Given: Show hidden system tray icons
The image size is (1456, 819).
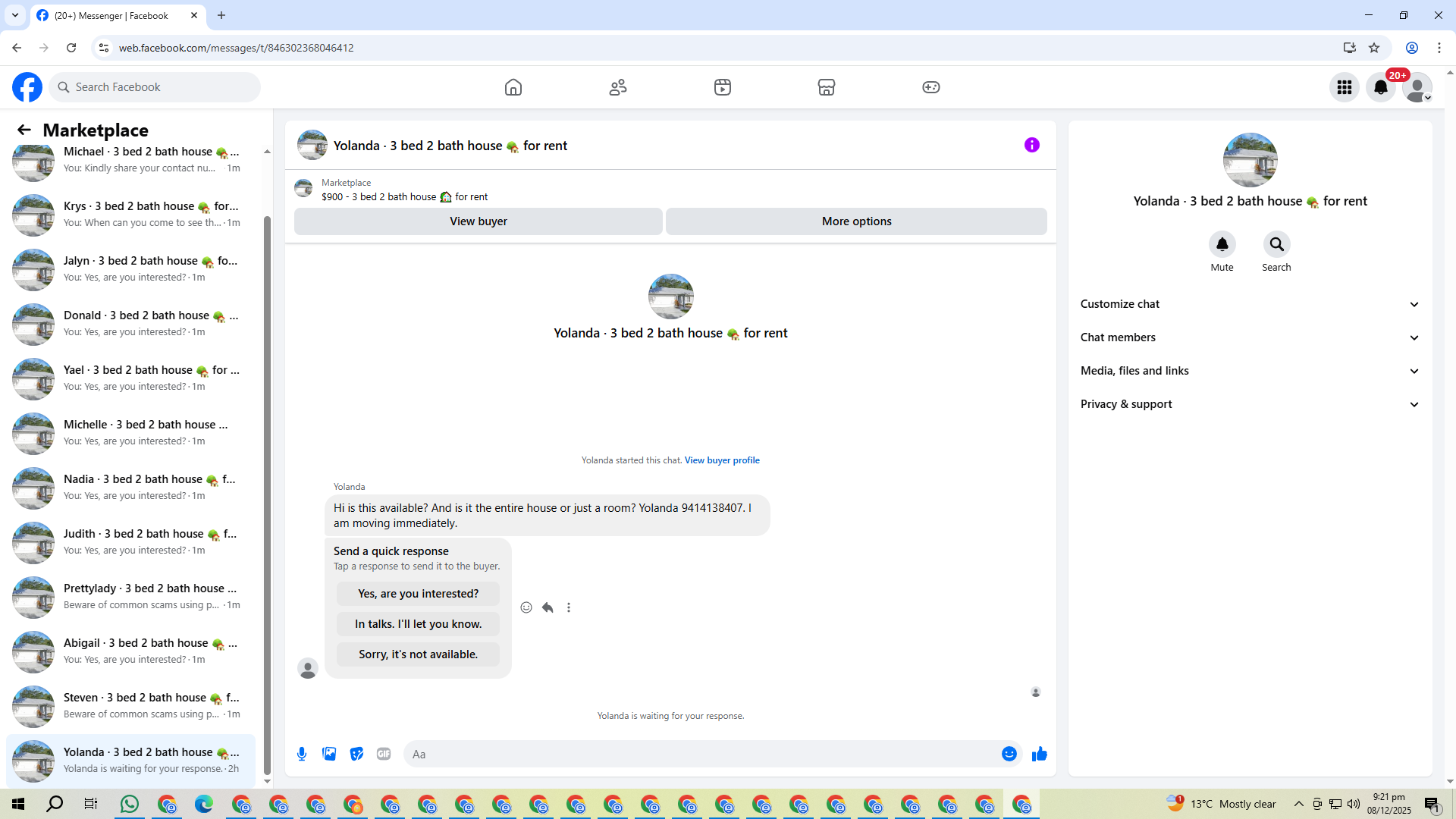Looking at the screenshot, I should pyautogui.click(x=1299, y=804).
